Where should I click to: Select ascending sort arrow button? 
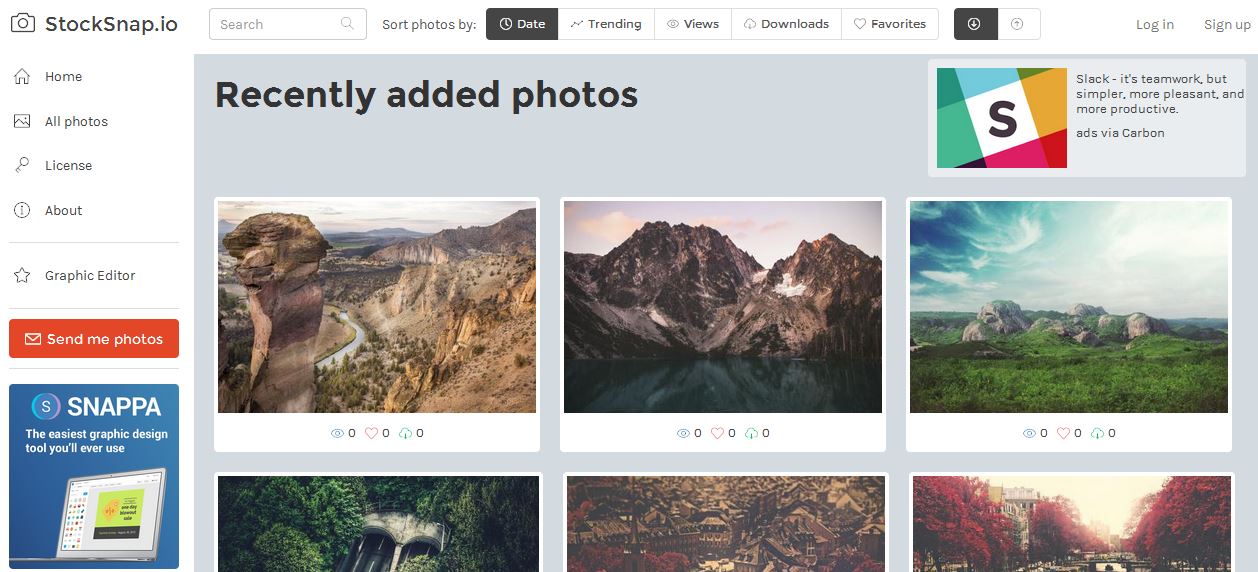coord(1018,24)
